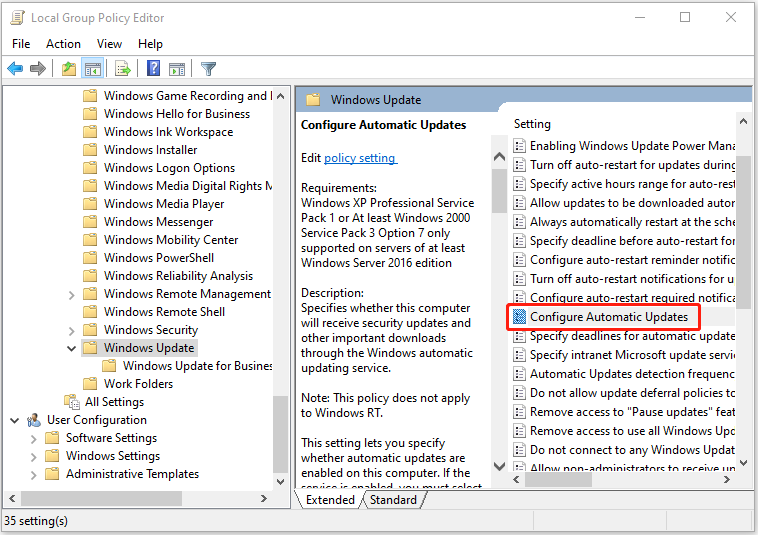This screenshot has width=758, height=535.
Task: Open the View menu
Action: [109, 44]
